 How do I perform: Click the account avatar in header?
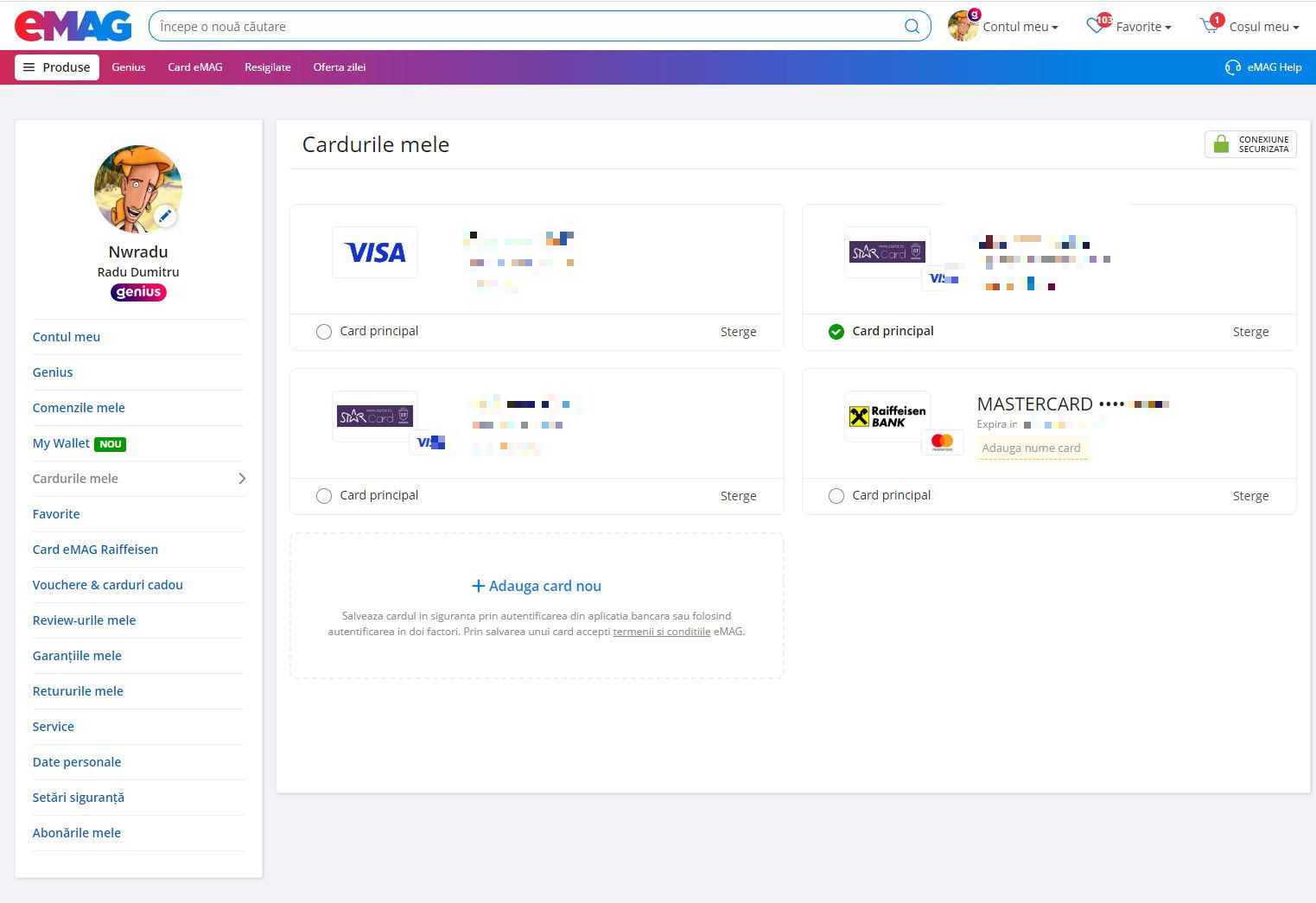click(963, 26)
